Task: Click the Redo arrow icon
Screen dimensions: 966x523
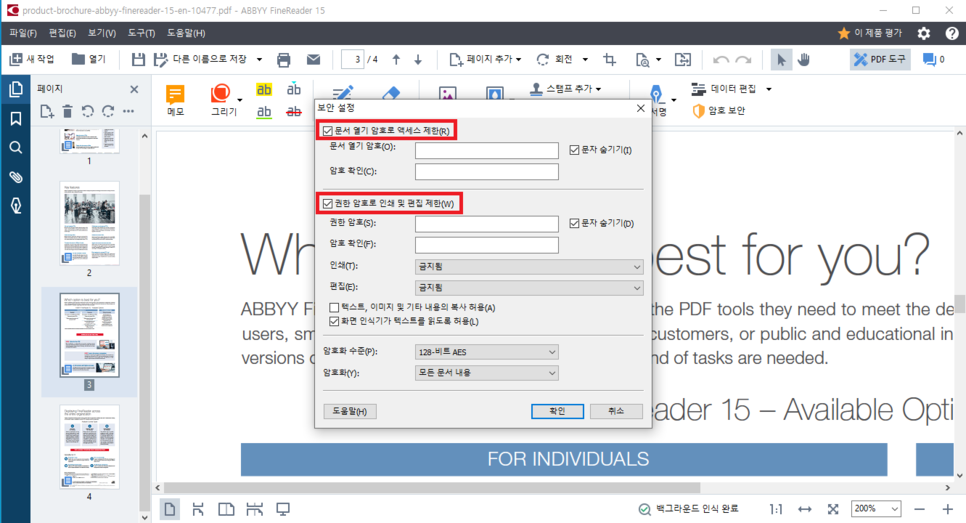Action: point(744,60)
